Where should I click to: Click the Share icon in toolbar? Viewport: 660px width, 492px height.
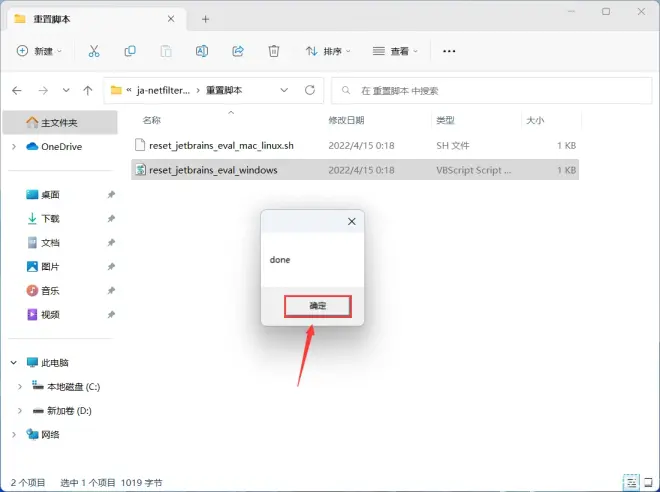pyautogui.click(x=238, y=51)
